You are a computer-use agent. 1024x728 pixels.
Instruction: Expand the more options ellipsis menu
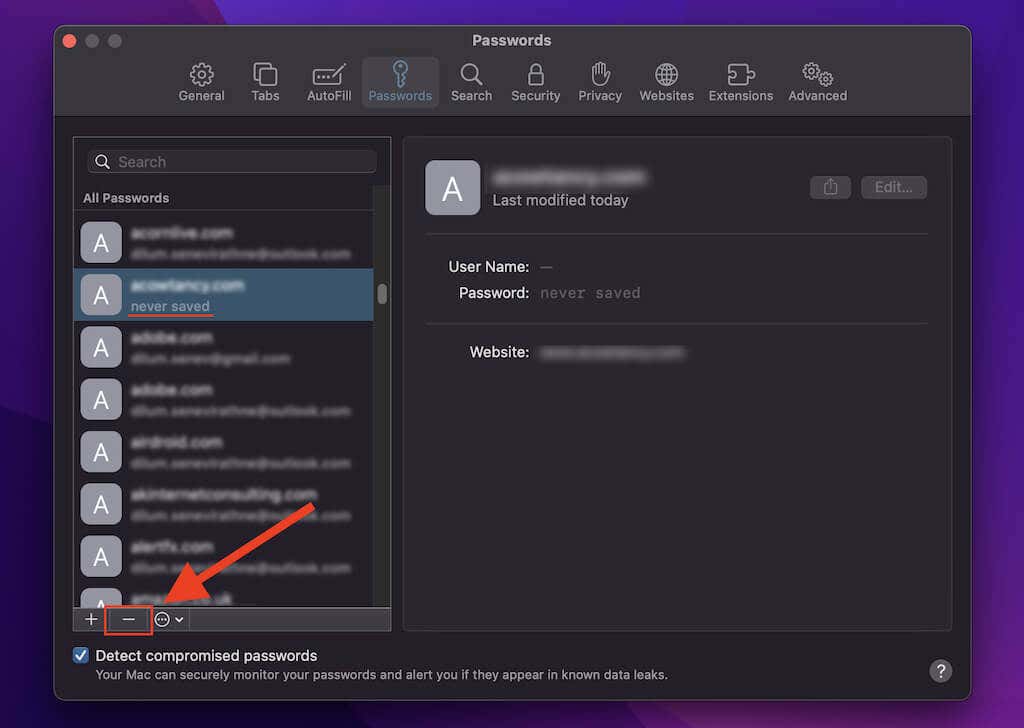click(x=168, y=620)
